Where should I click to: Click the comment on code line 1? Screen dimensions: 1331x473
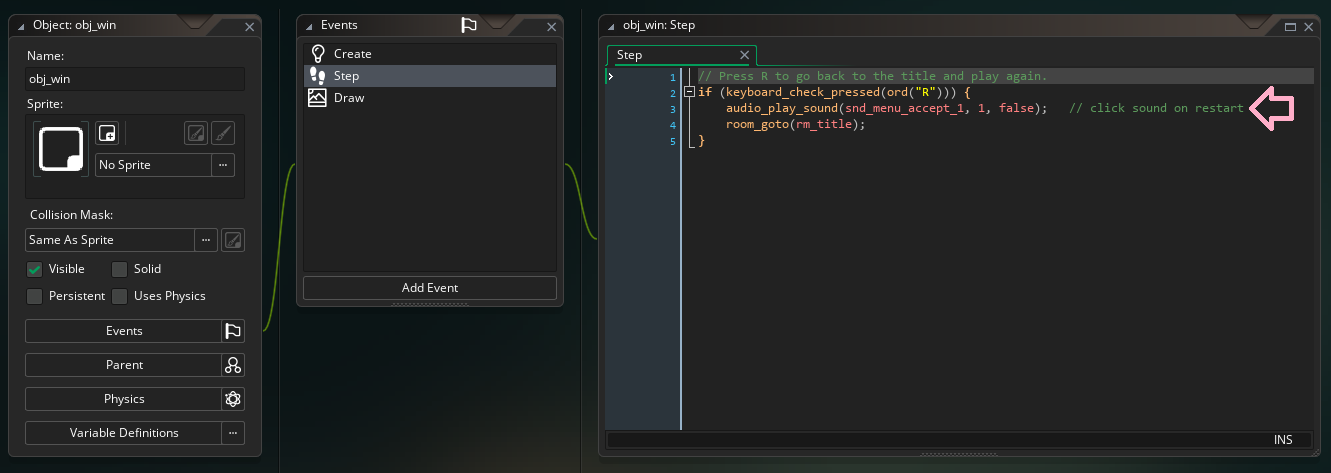coord(872,76)
